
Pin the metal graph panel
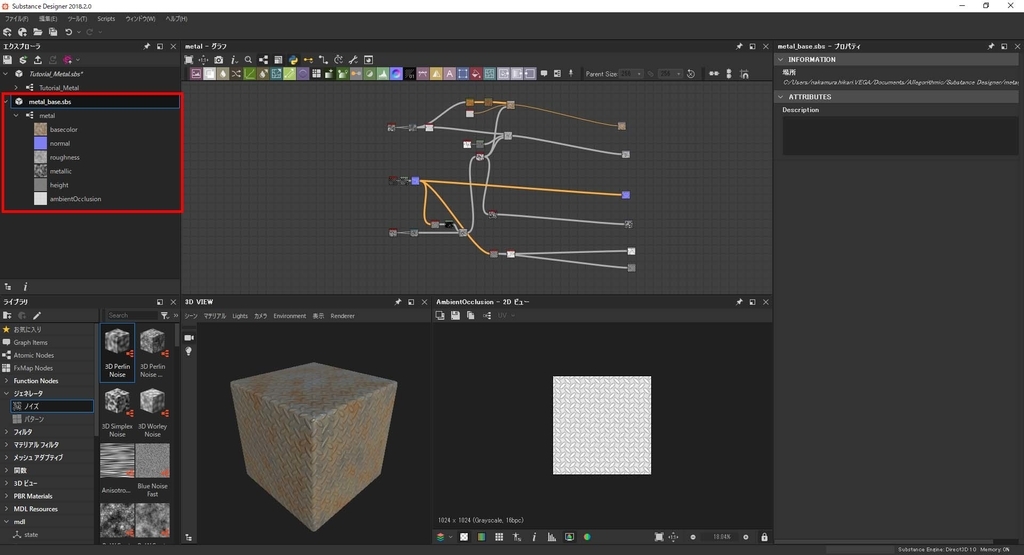pyautogui.click(x=740, y=46)
